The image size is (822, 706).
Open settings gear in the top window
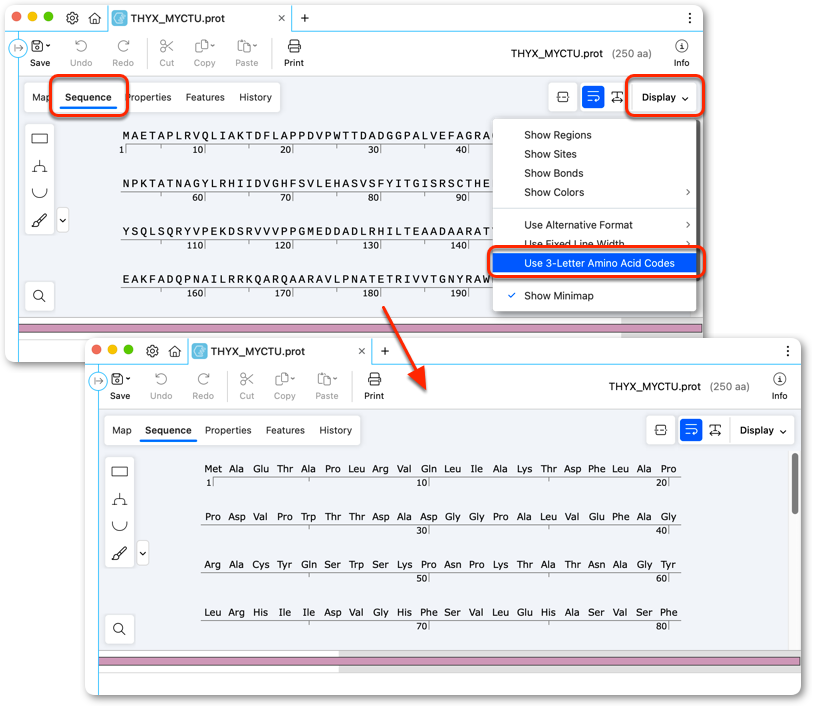click(x=72, y=18)
